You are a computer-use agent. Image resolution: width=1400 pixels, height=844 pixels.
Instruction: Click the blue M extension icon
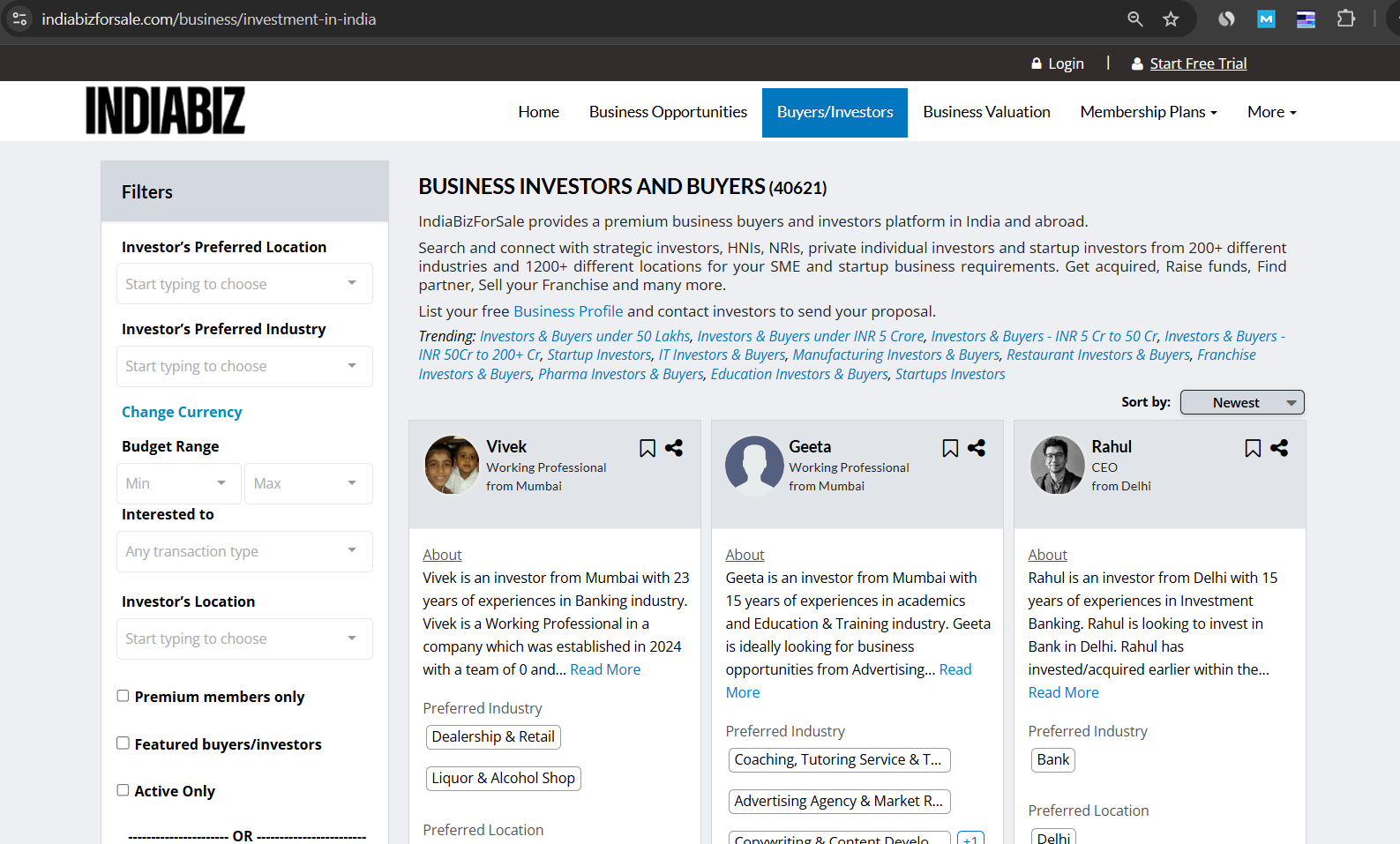[x=1266, y=19]
